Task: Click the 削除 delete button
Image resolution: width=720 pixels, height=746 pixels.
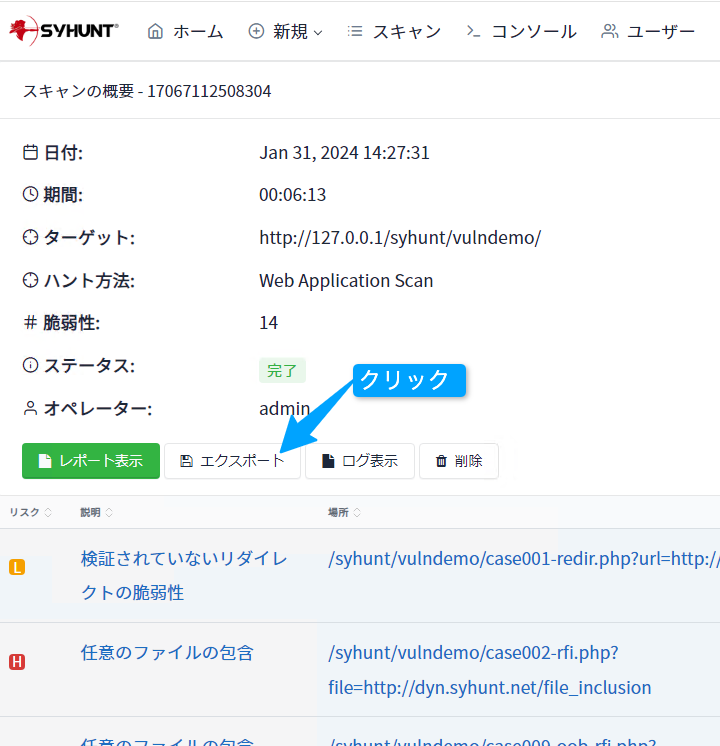Action: click(x=459, y=461)
